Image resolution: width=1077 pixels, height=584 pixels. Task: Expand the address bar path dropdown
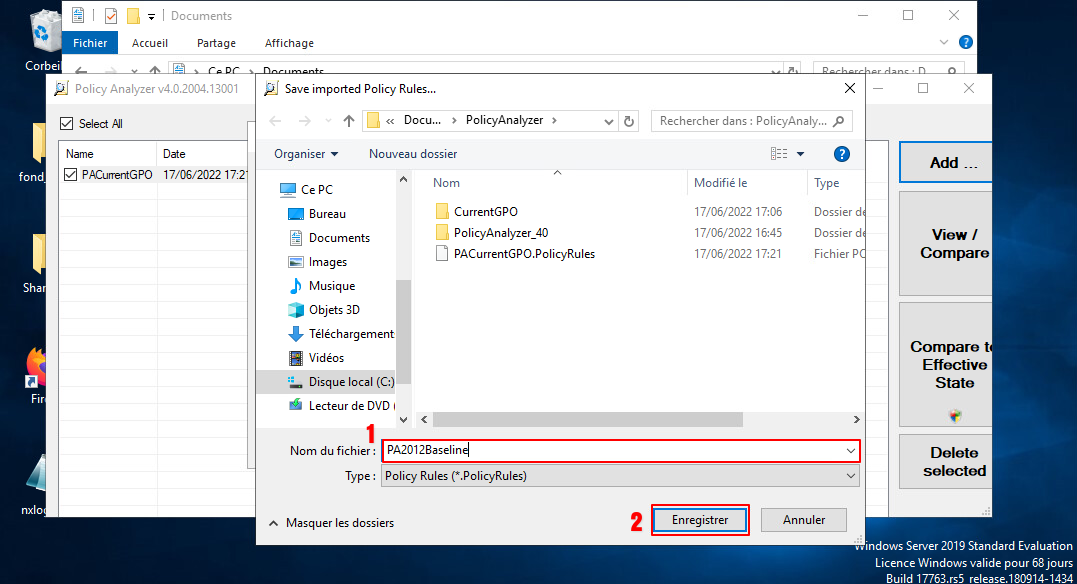(609, 121)
